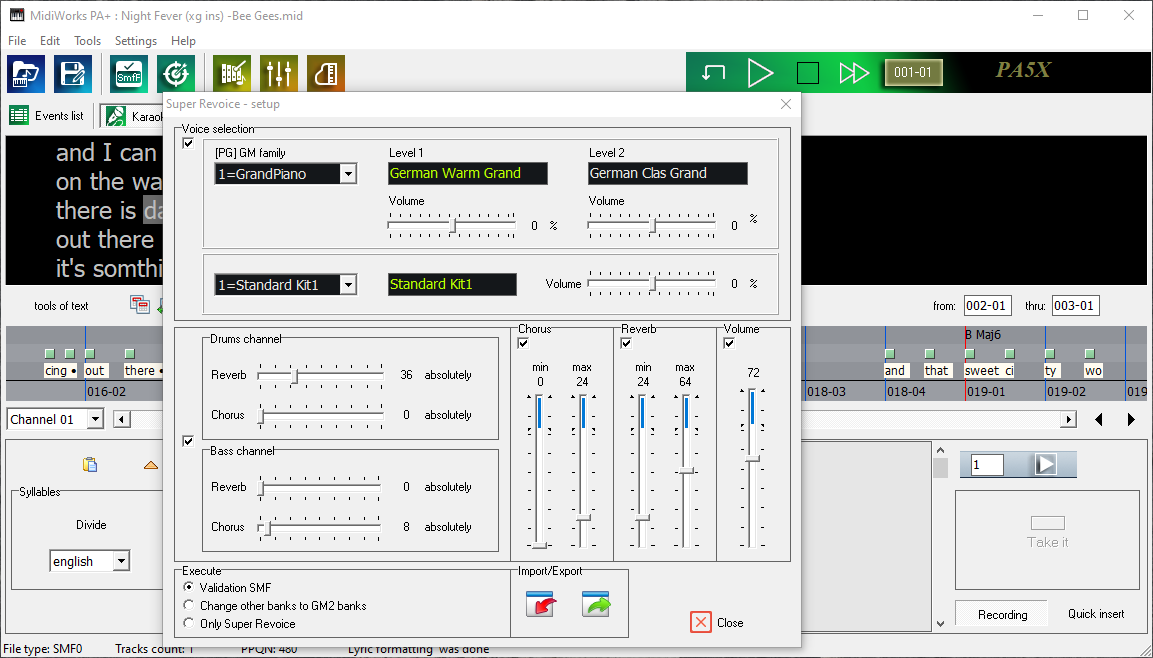Image resolution: width=1153 pixels, height=658 pixels.
Task: Open the Settings menu
Action: [135, 41]
